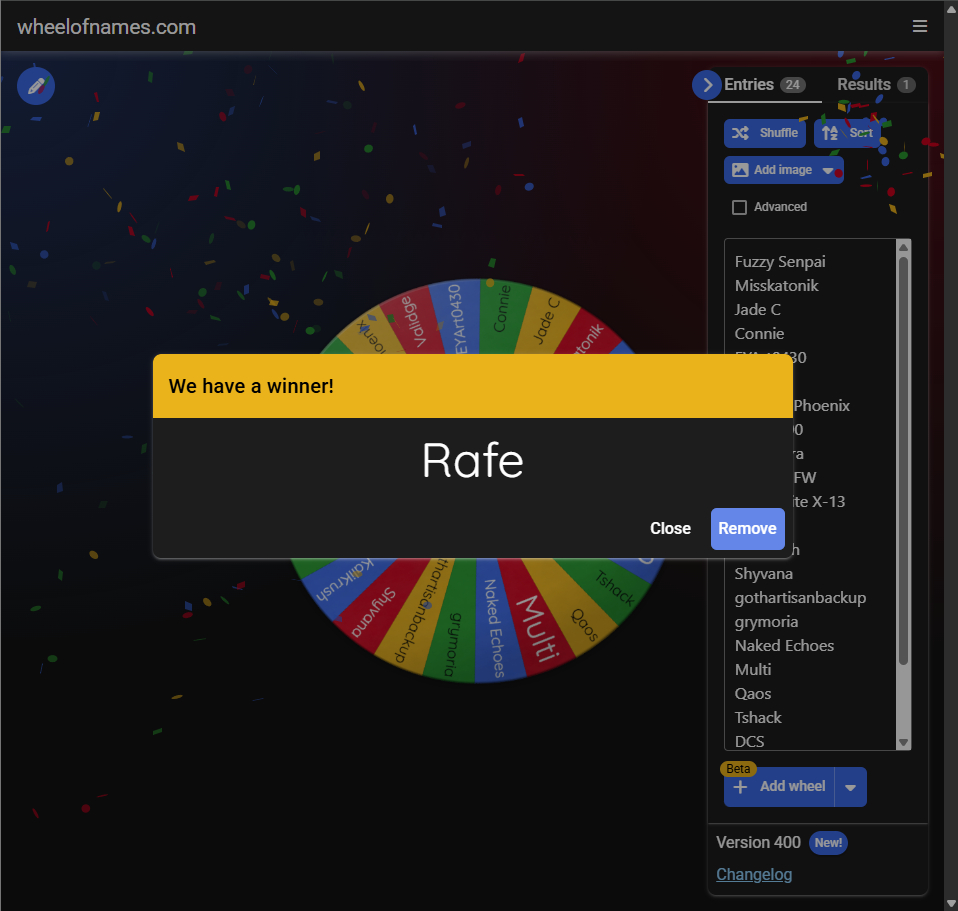Click the Add image button
Screen dimensions: 958x911
(x=772, y=170)
